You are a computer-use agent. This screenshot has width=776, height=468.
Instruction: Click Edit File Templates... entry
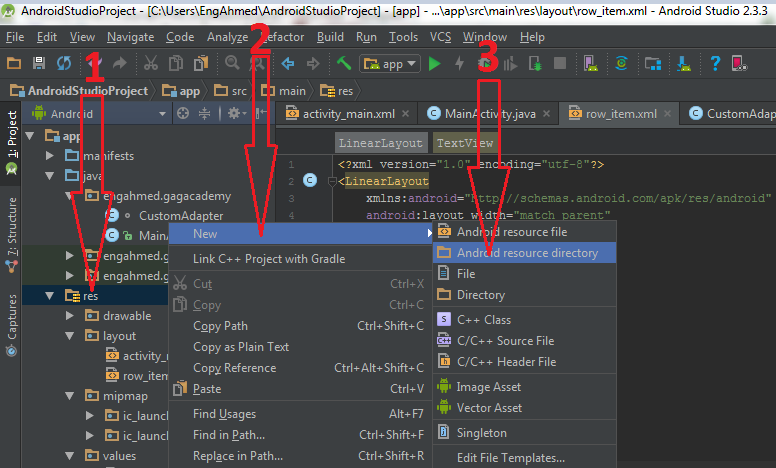tap(525, 458)
